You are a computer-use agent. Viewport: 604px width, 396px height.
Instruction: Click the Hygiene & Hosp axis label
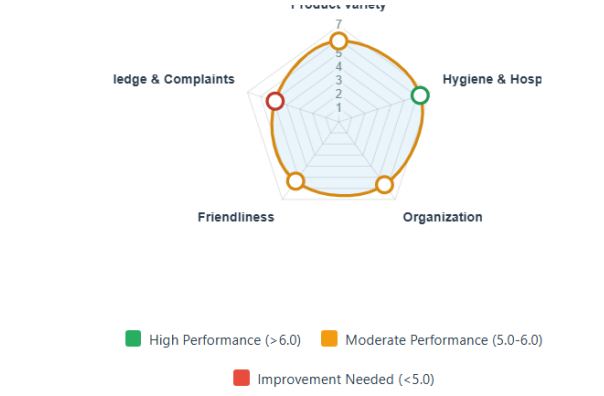492,79
